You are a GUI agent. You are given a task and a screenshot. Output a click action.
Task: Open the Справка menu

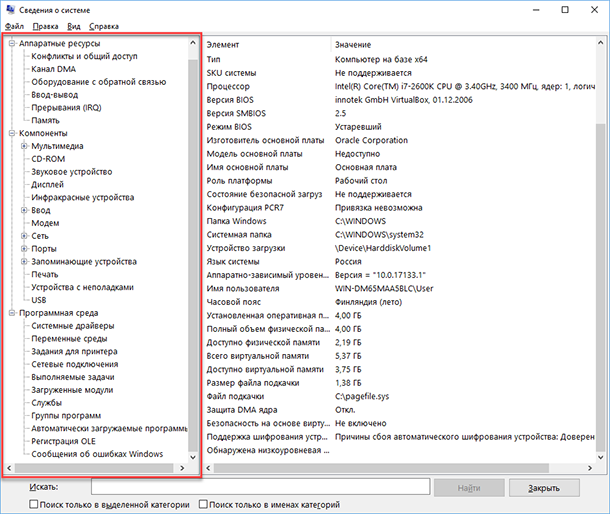104,26
